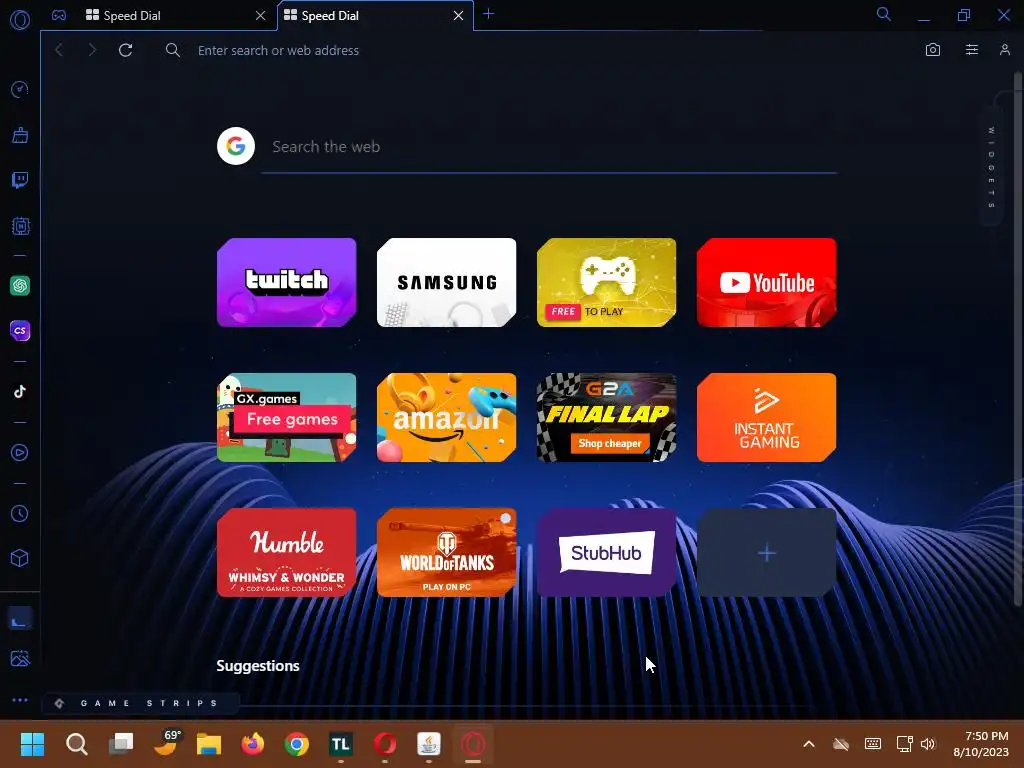Open a new tab with plus button
The height and width of the screenshot is (768, 1024).
point(488,14)
